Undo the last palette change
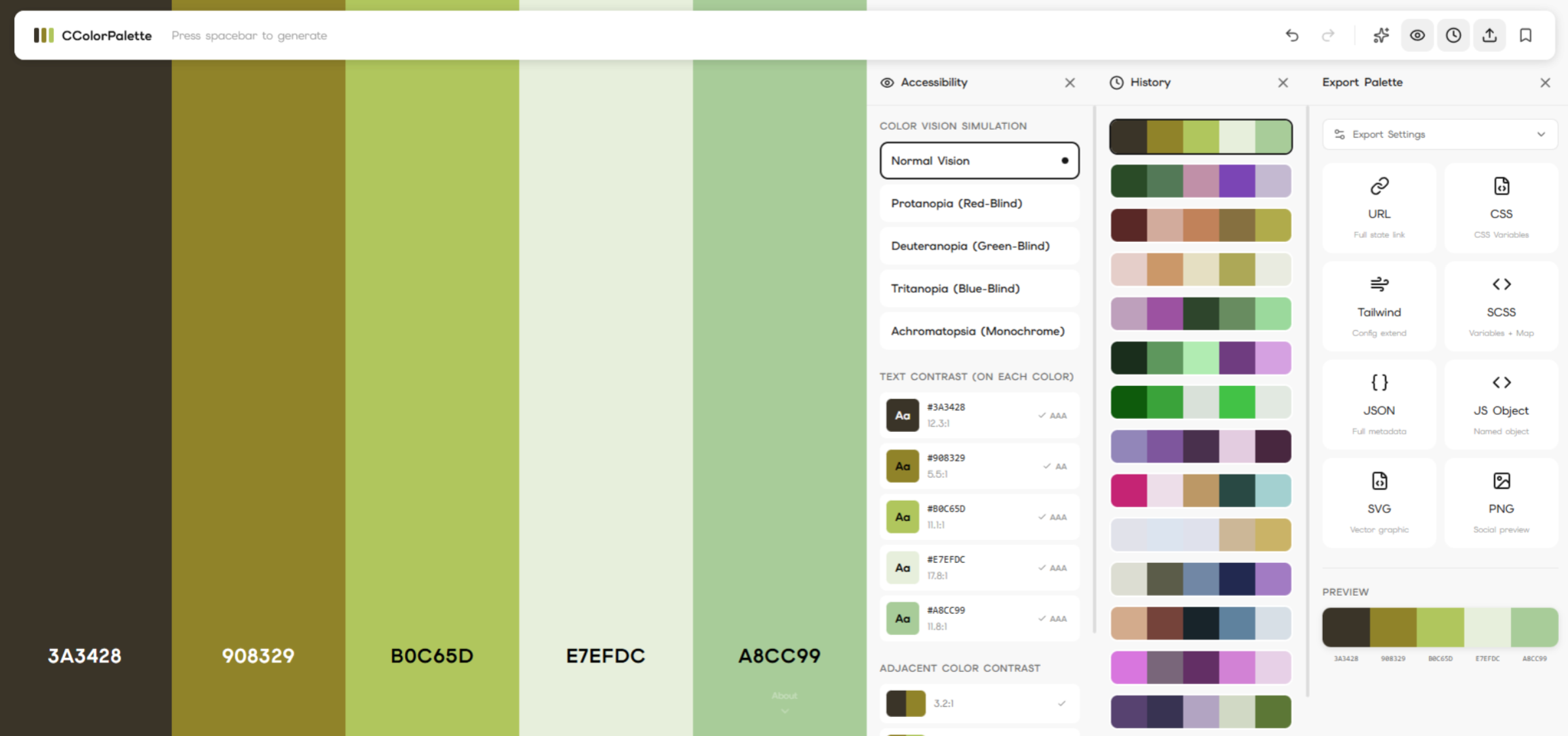This screenshot has height=736, width=1568. [x=1291, y=35]
